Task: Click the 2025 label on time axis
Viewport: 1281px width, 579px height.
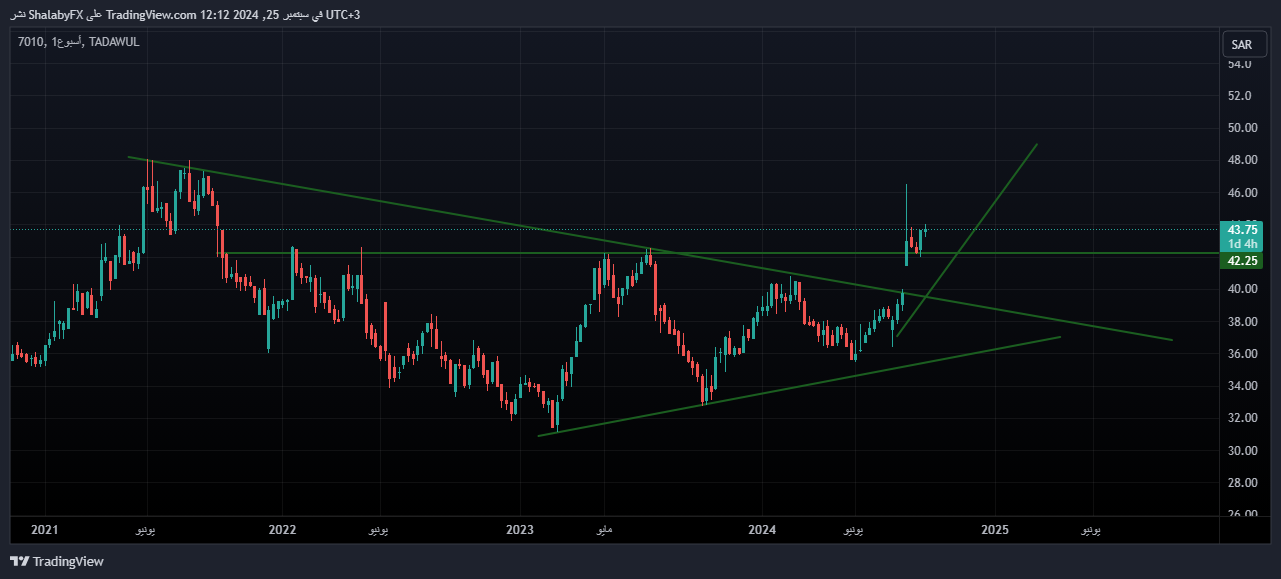Action: tap(995, 528)
